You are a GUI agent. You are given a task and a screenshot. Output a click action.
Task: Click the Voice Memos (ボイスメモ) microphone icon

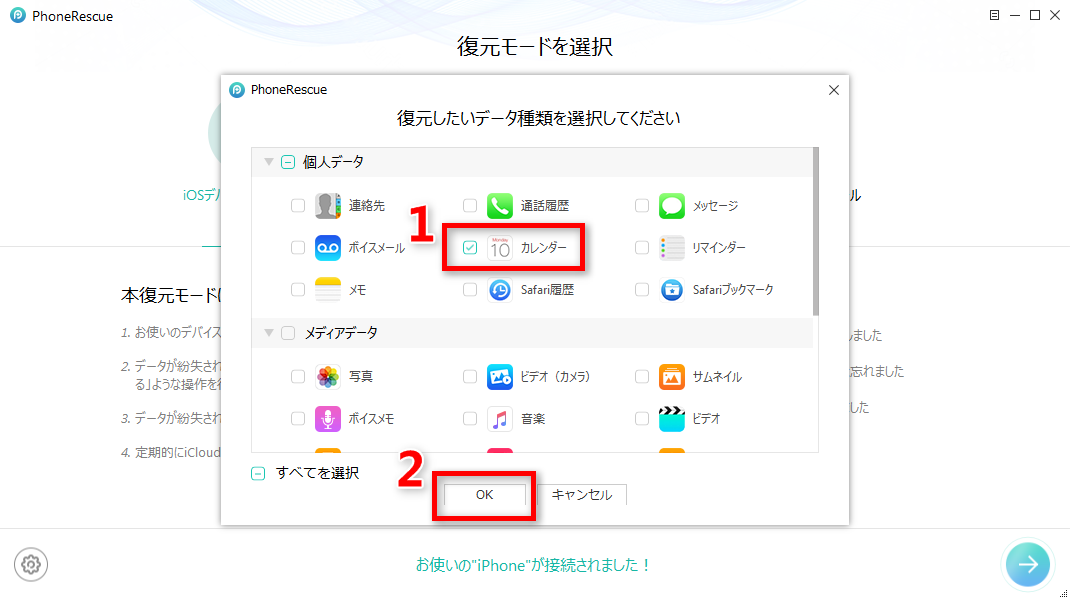tap(328, 418)
